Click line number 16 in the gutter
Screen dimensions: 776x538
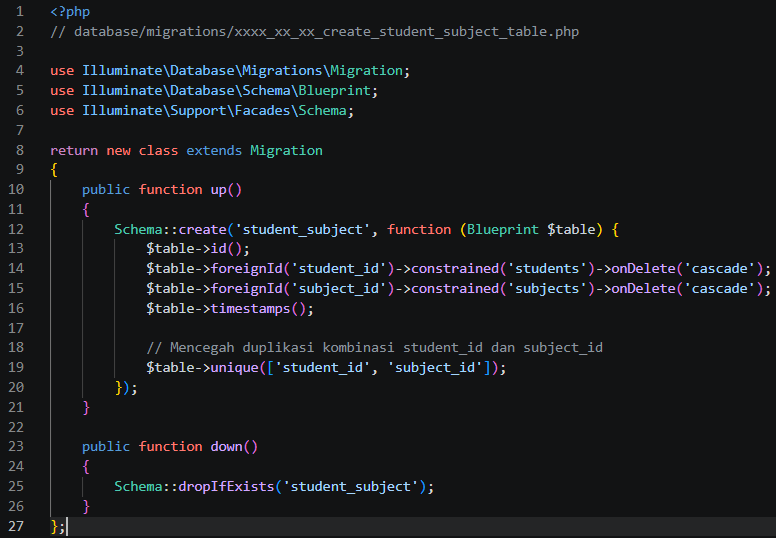pyautogui.click(x=16, y=309)
